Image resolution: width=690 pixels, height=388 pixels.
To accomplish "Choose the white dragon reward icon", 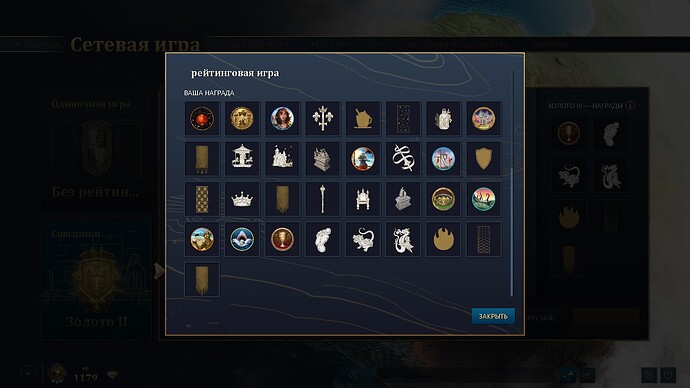I will 403,240.
